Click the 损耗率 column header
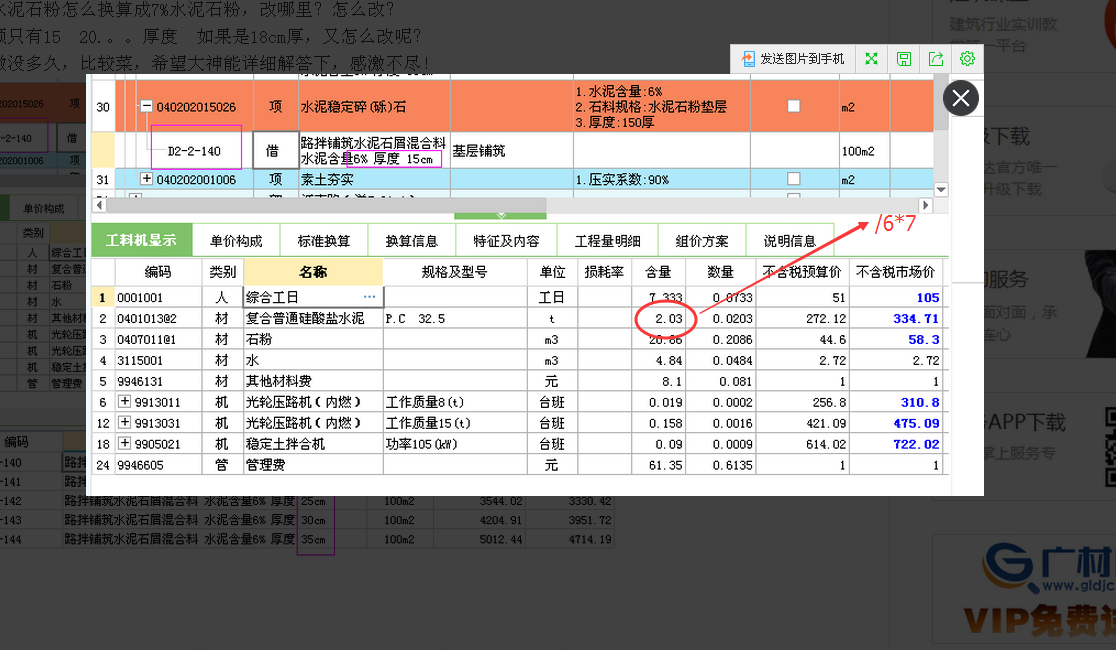The image size is (1116, 650). point(604,272)
